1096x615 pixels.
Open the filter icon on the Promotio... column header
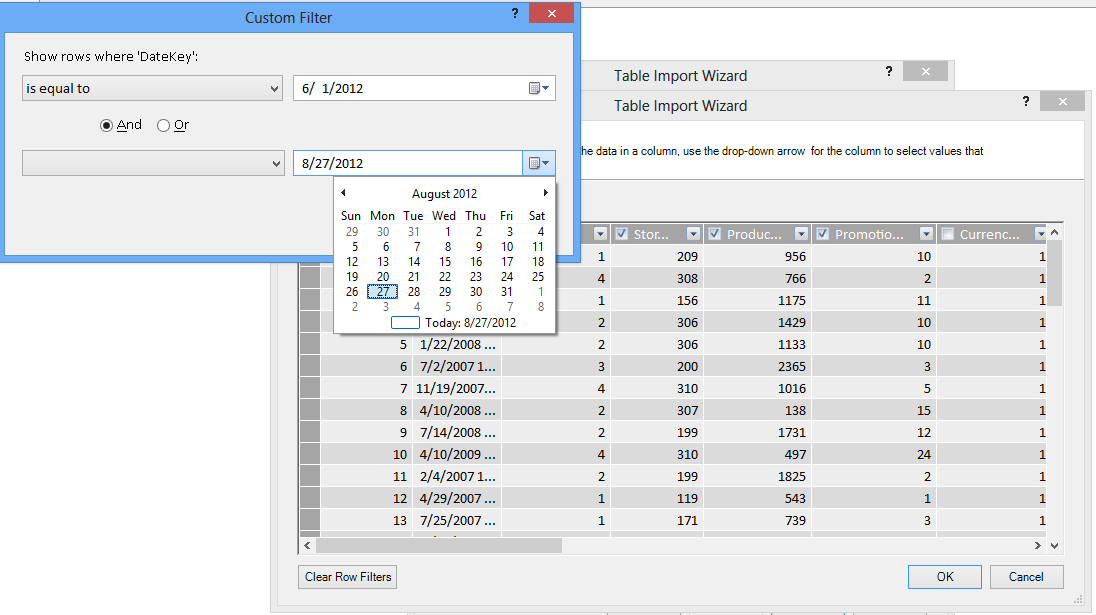pyautogui.click(x=927, y=233)
